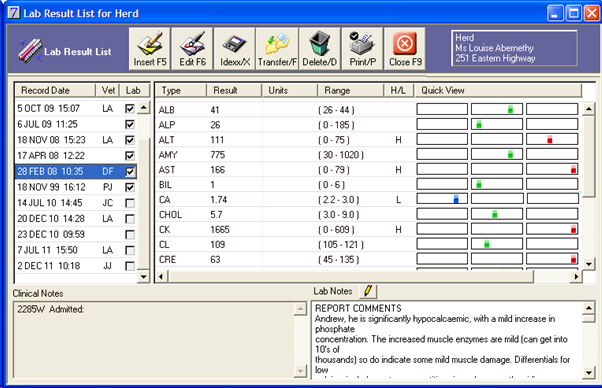Select the 7 JUL 11 15:50 record
The height and width of the screenshot is (388, 602).
coord(76,250)
